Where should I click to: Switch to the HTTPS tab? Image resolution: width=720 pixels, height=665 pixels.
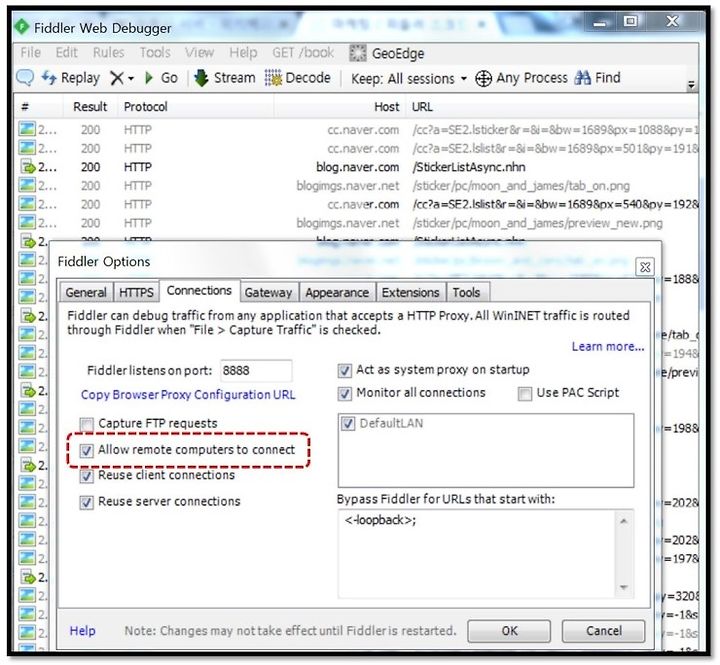[136, 293]
